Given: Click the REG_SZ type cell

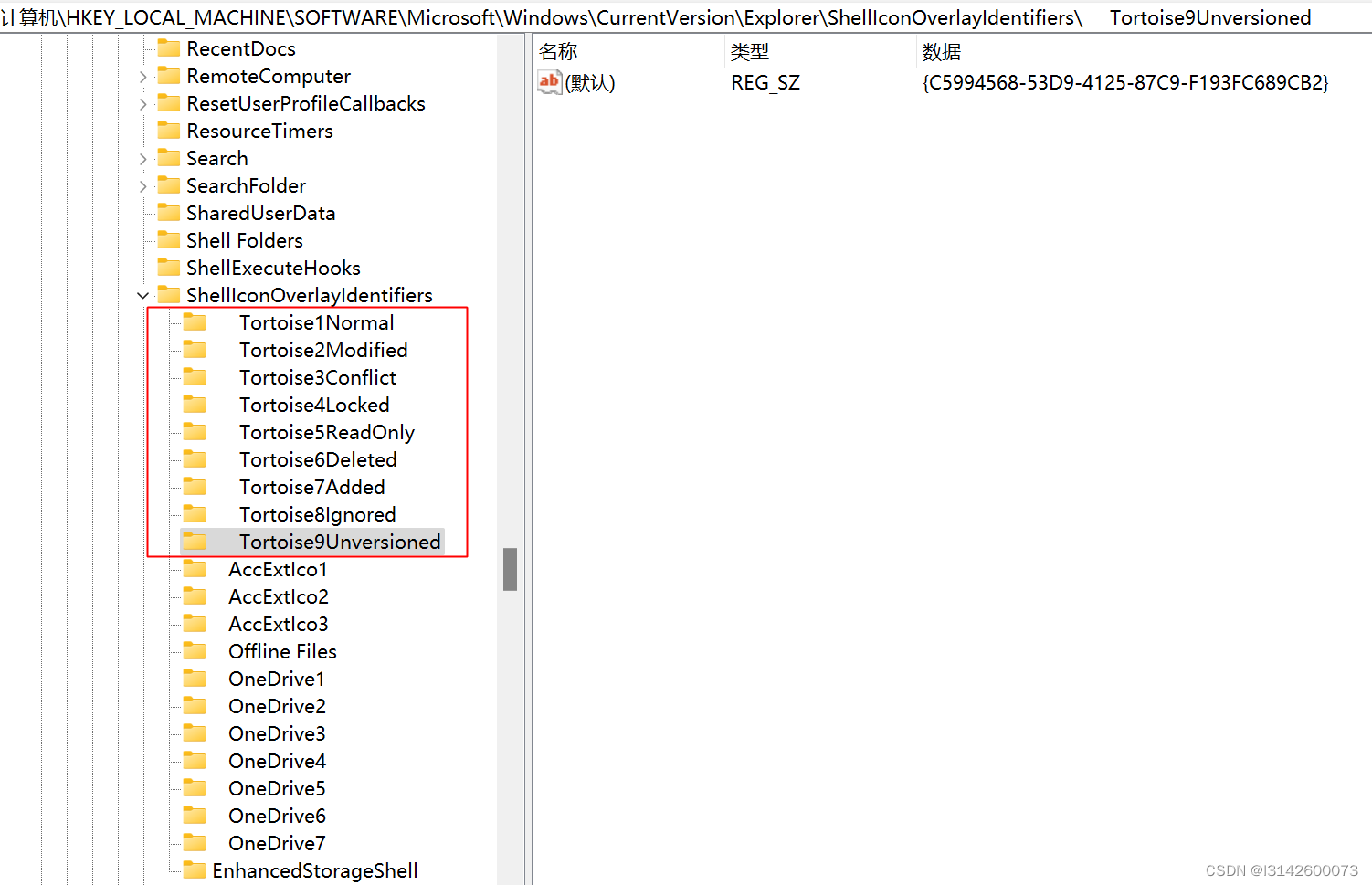Looking at the screenshot, I should (765, 83).
